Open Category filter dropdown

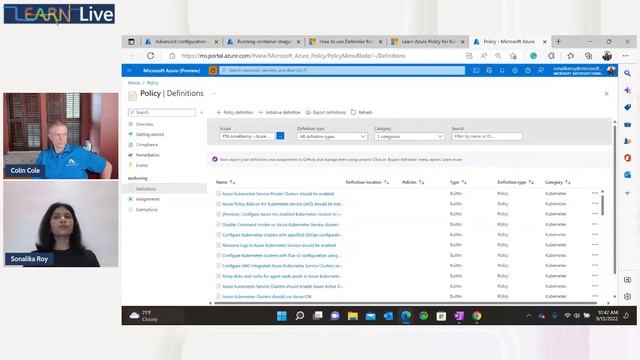409,136
